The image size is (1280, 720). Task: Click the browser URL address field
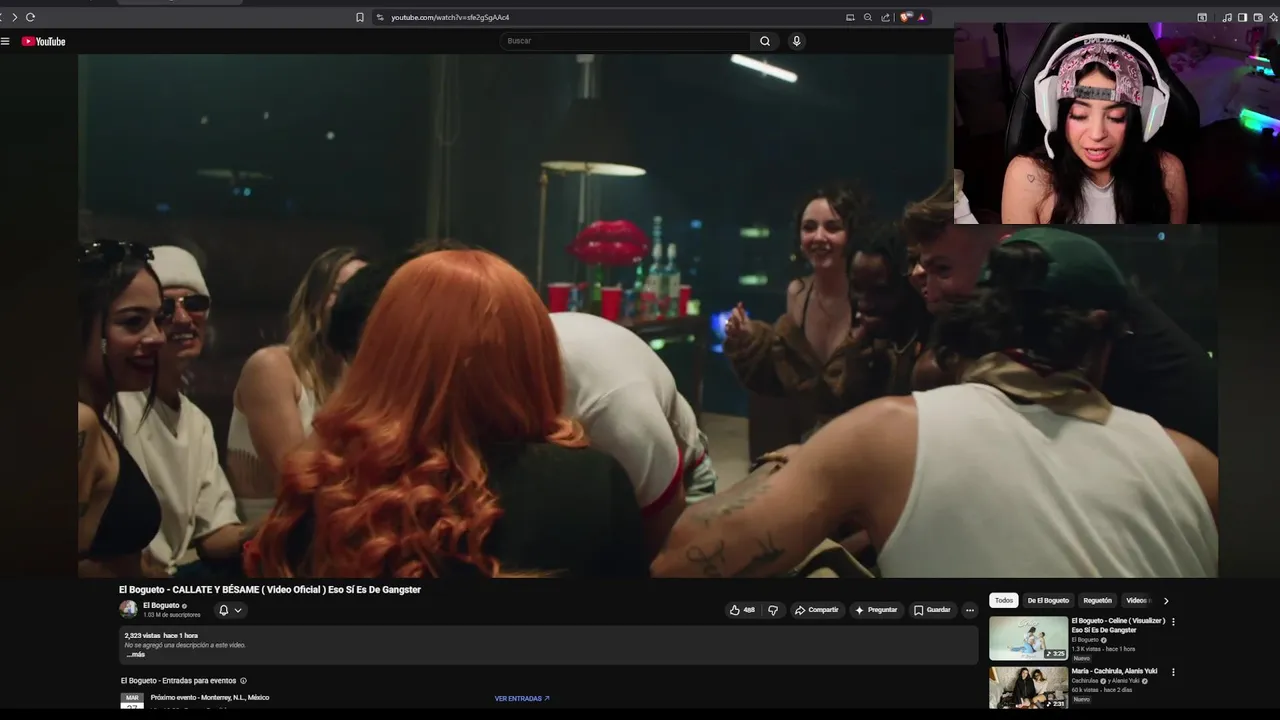(x=610, y=17)
